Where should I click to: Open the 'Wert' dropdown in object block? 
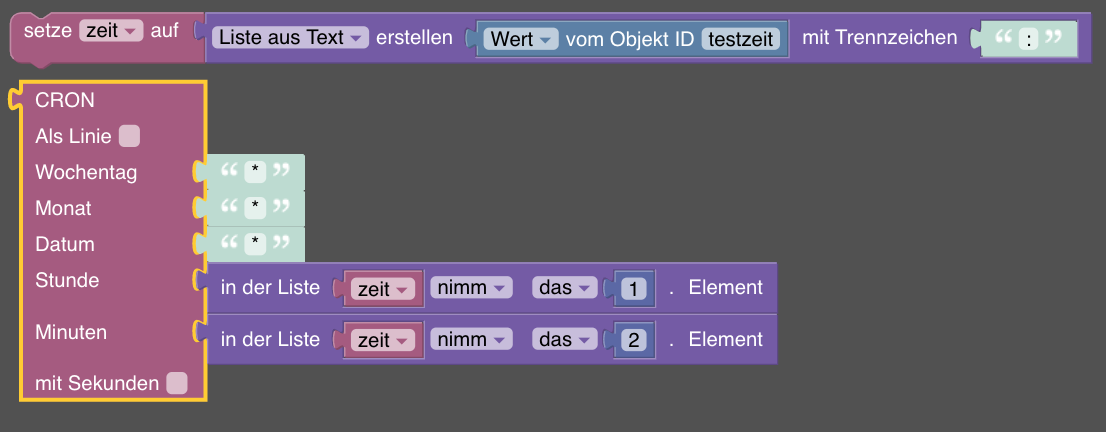coord(521,39)
